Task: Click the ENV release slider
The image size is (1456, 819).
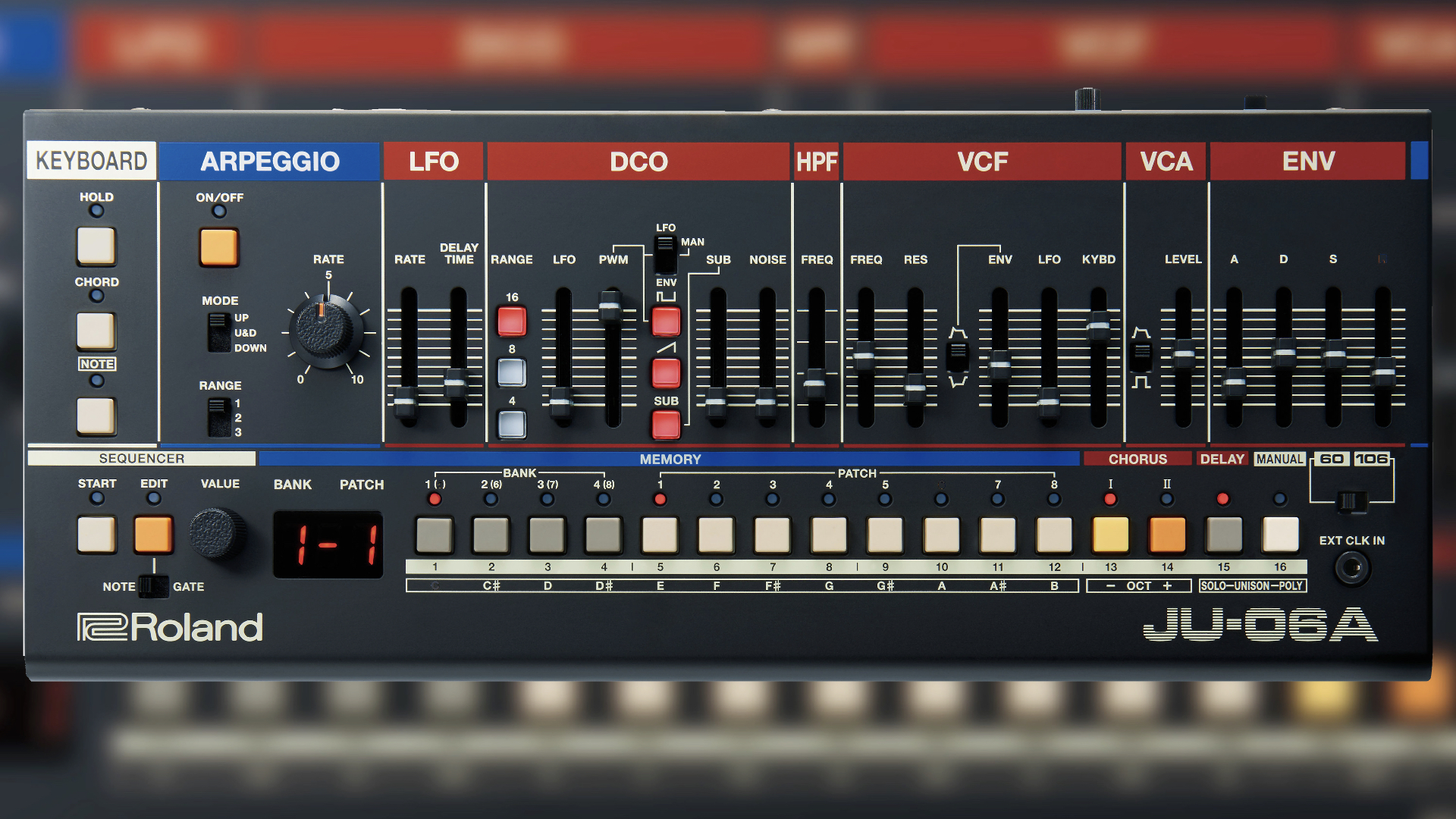Action: [1382, 372]
